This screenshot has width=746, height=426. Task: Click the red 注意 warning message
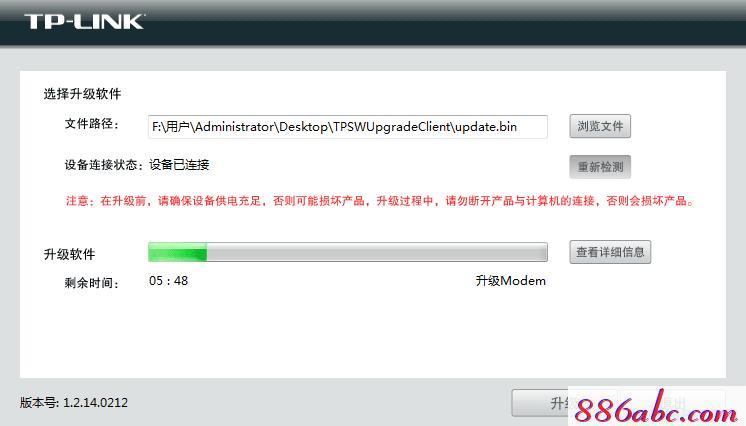point(380,201)
